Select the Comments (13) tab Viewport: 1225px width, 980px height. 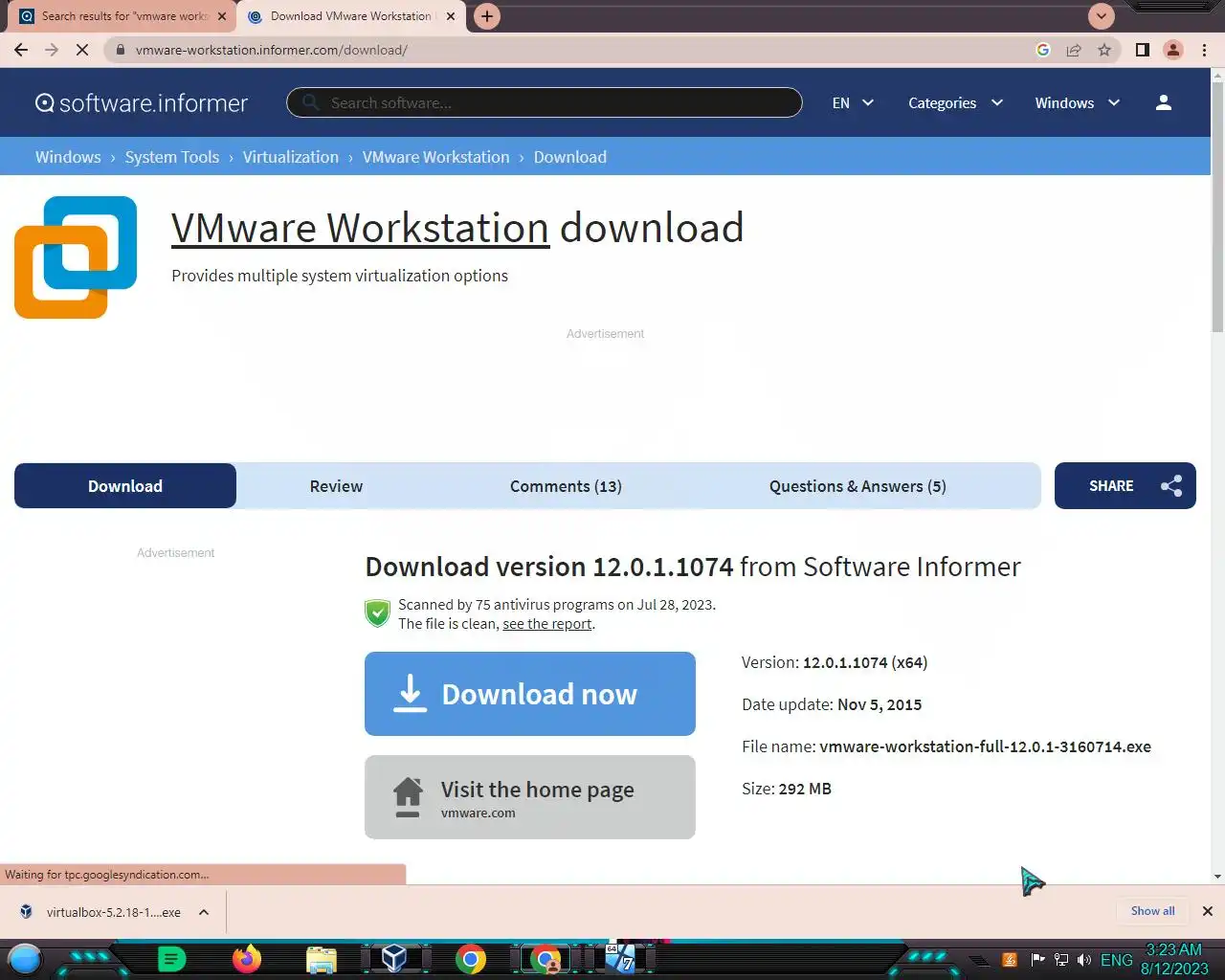tap(566, 486)
